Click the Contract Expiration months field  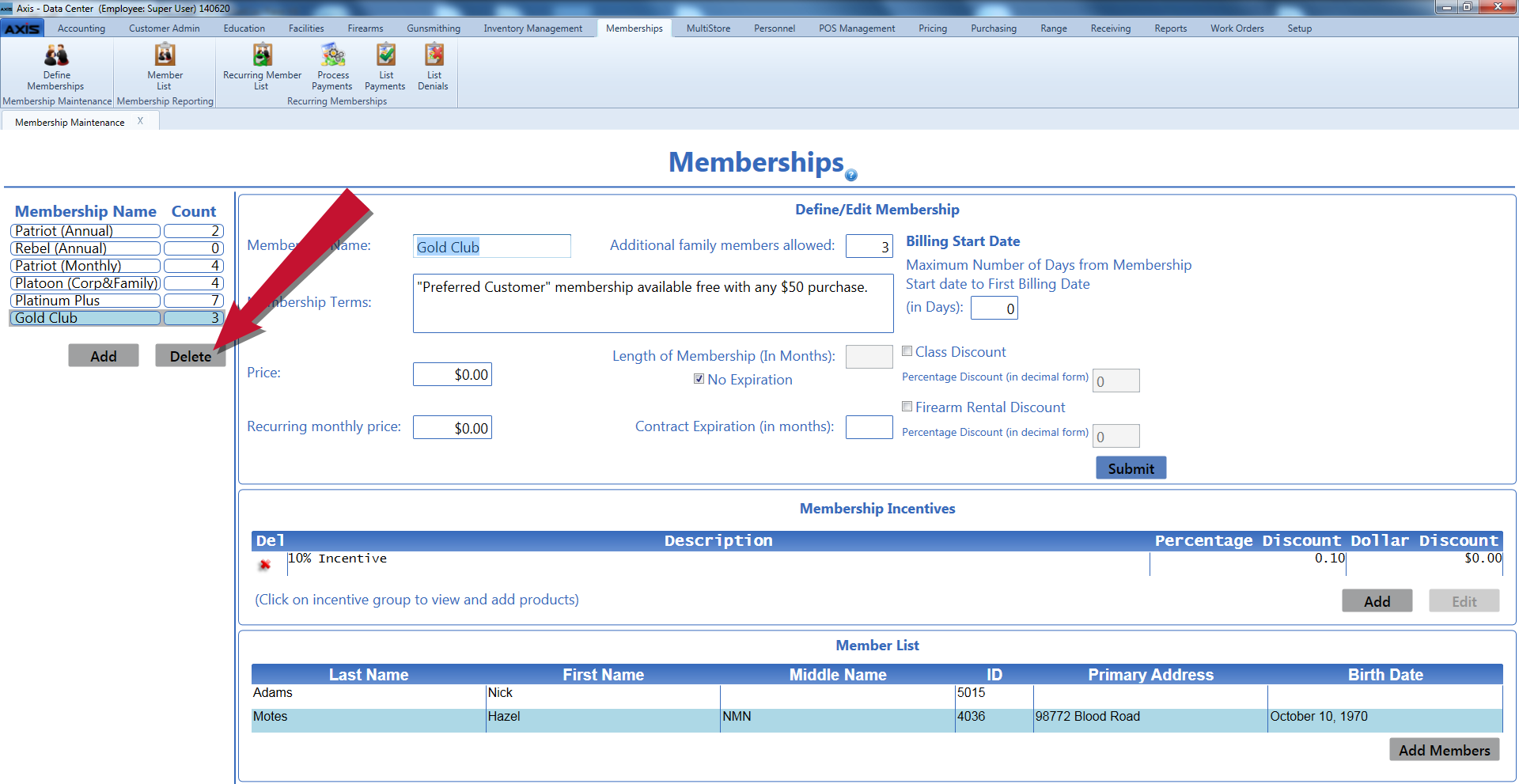pyautogui.click(x=869, y=427)
